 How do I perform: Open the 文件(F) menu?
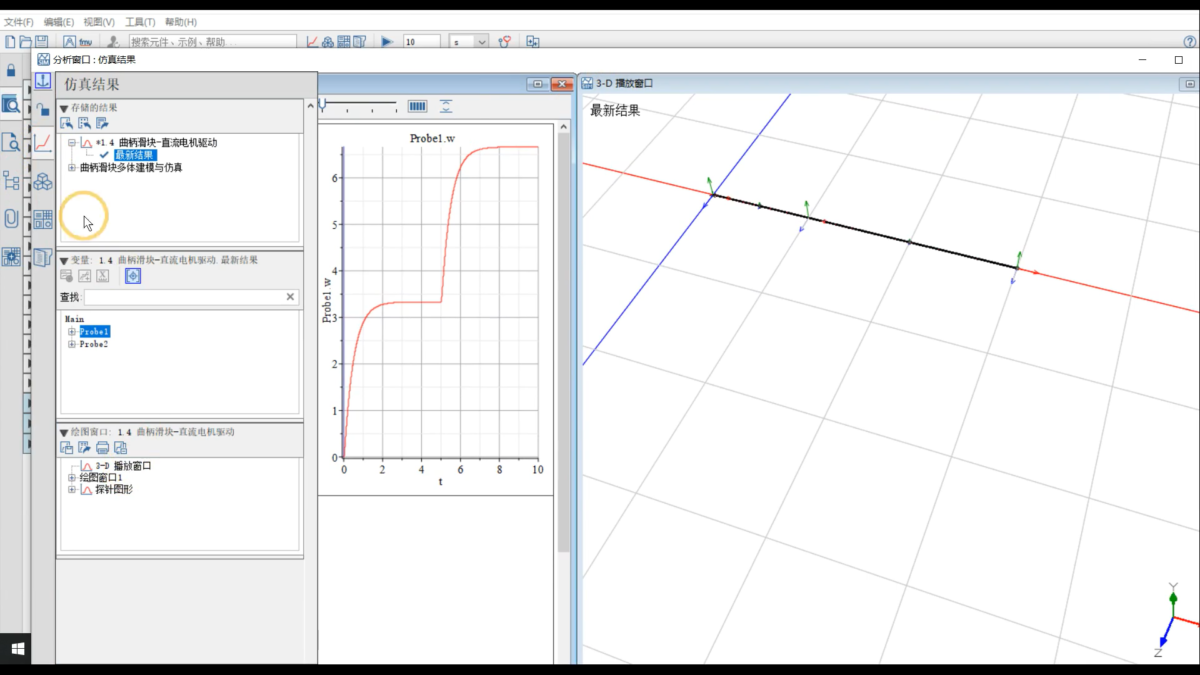click(18, 22)
